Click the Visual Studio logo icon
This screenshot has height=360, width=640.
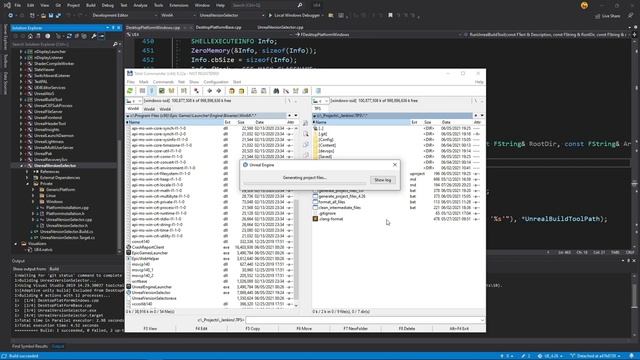7,5
